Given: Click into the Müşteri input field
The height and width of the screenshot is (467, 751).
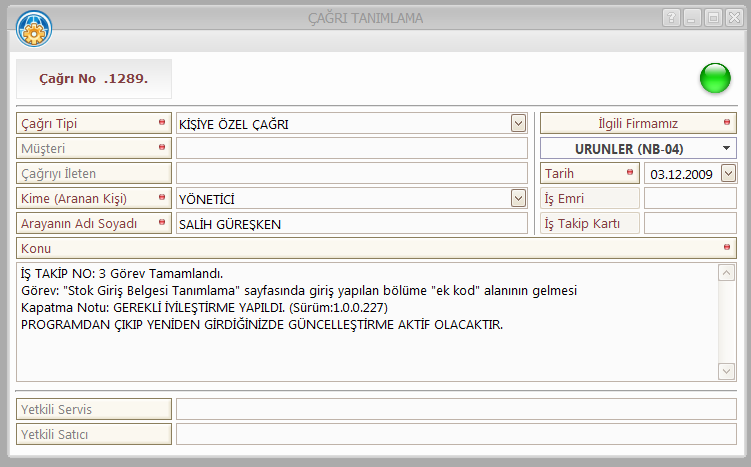Looking at the screenshot, I should pyautogui.click(x=351, y=148).
